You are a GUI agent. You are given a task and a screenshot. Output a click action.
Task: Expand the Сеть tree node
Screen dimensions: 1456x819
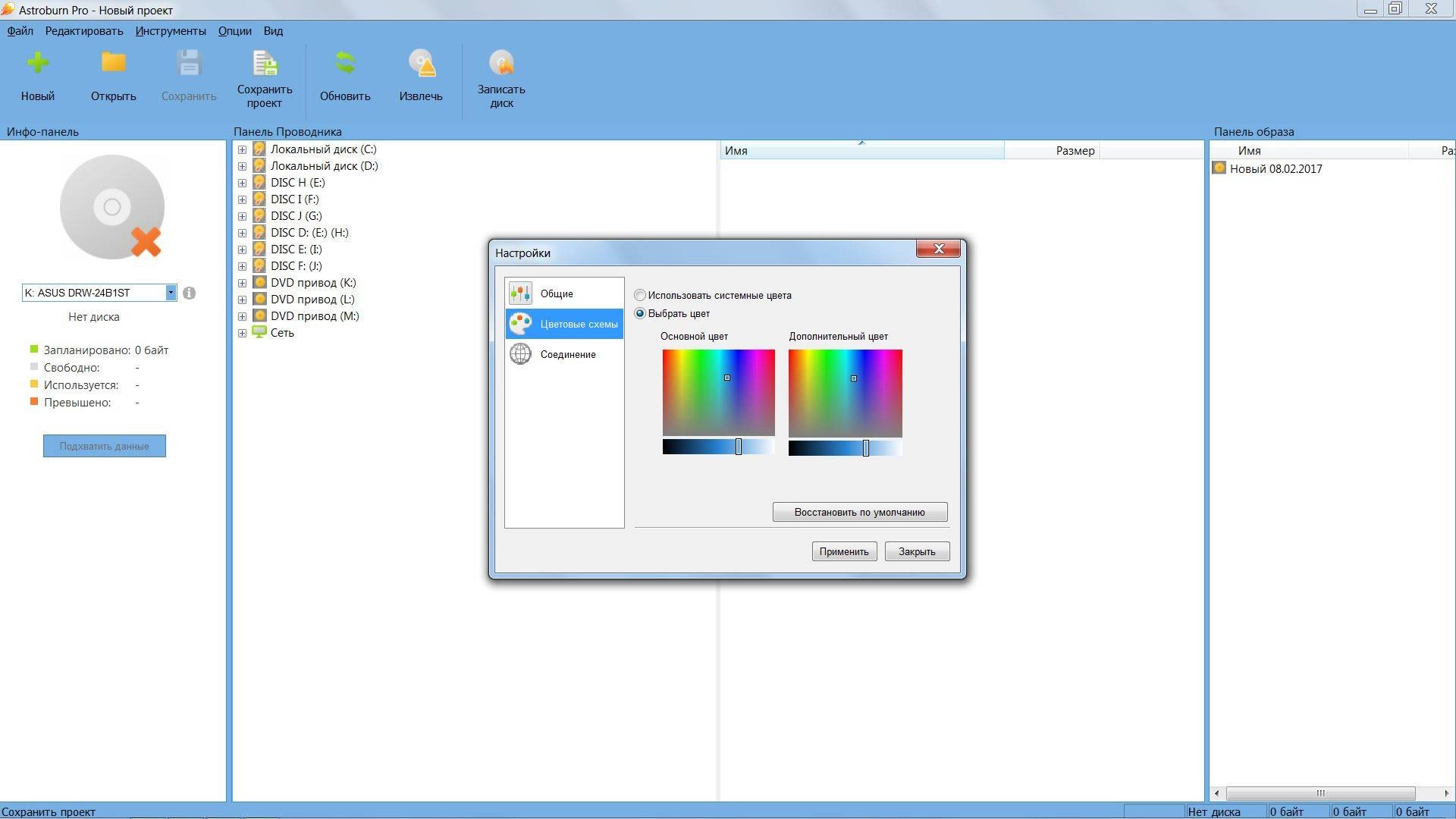tap(242, 334)
